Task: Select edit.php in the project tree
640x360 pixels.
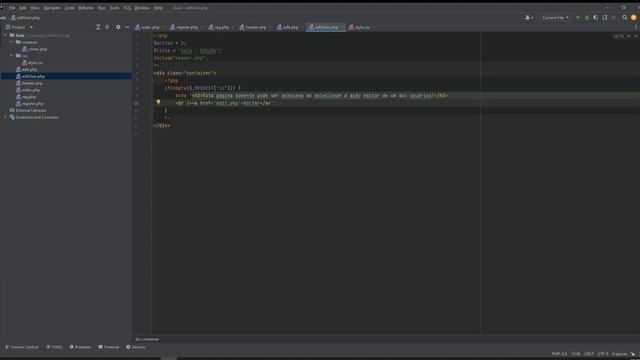Action: [x=27, y=69]
